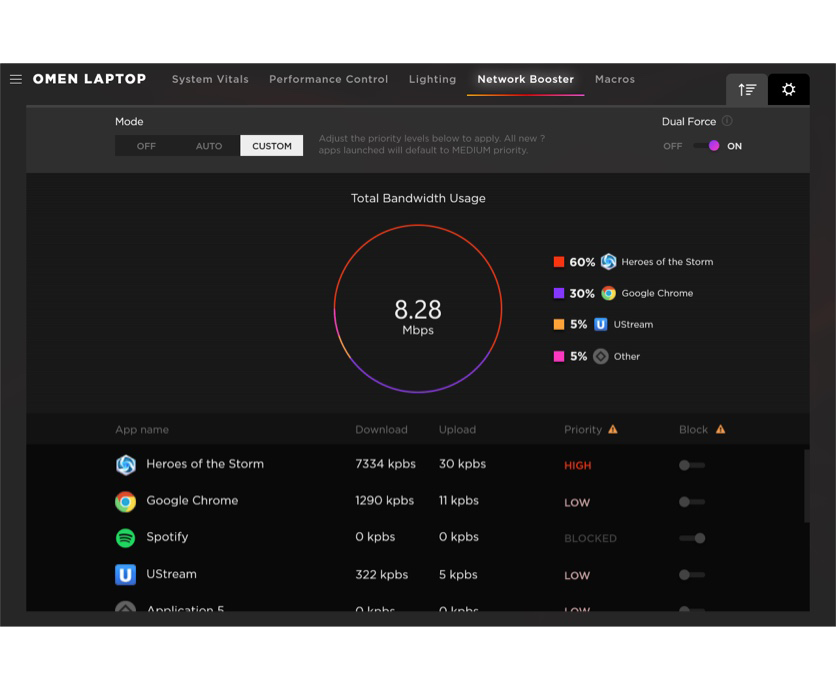Unblock Spotify with its toggle
Image resolution: width=836 pixels, height=690 pixels.
click(692, 538)
